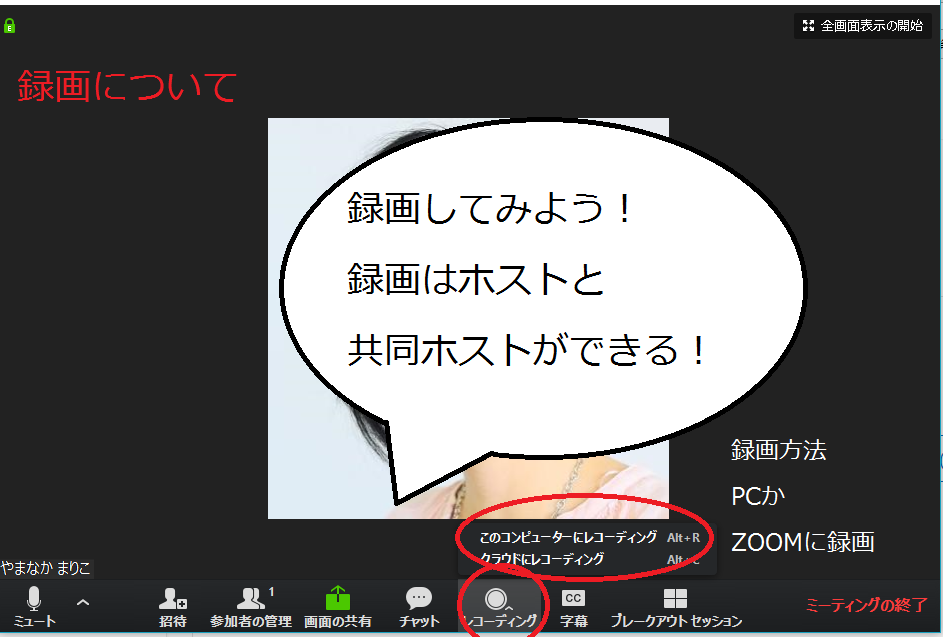This screenshot has height=637, width=943.
Task: Open the チャット chat icon
Action: (x=419, y=607)
